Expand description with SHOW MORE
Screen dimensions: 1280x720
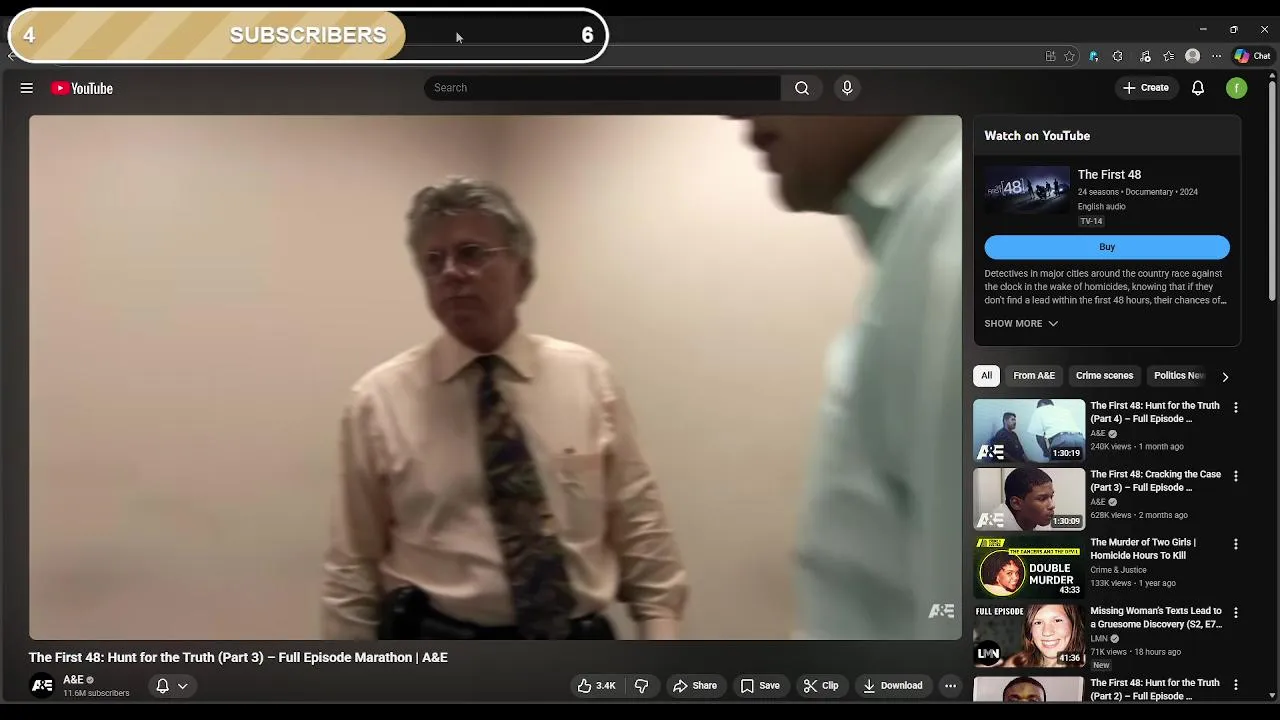coord(1021,324)
